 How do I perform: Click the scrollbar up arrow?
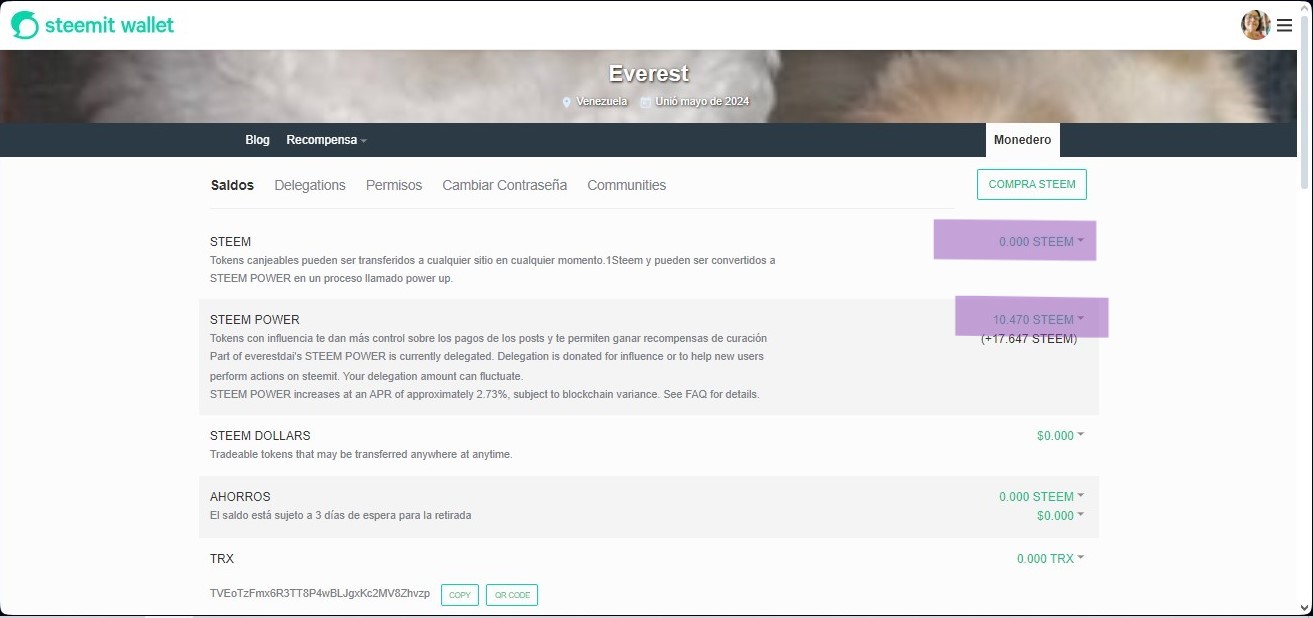(1305, 7)
